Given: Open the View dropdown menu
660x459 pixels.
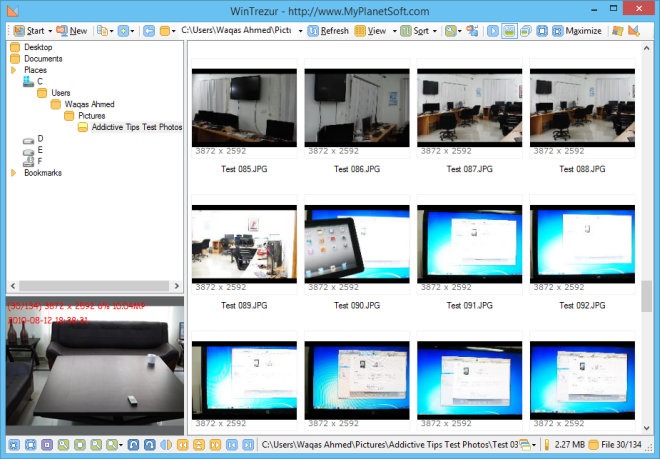Looking at the screenshot, I should tap(374, 31).
